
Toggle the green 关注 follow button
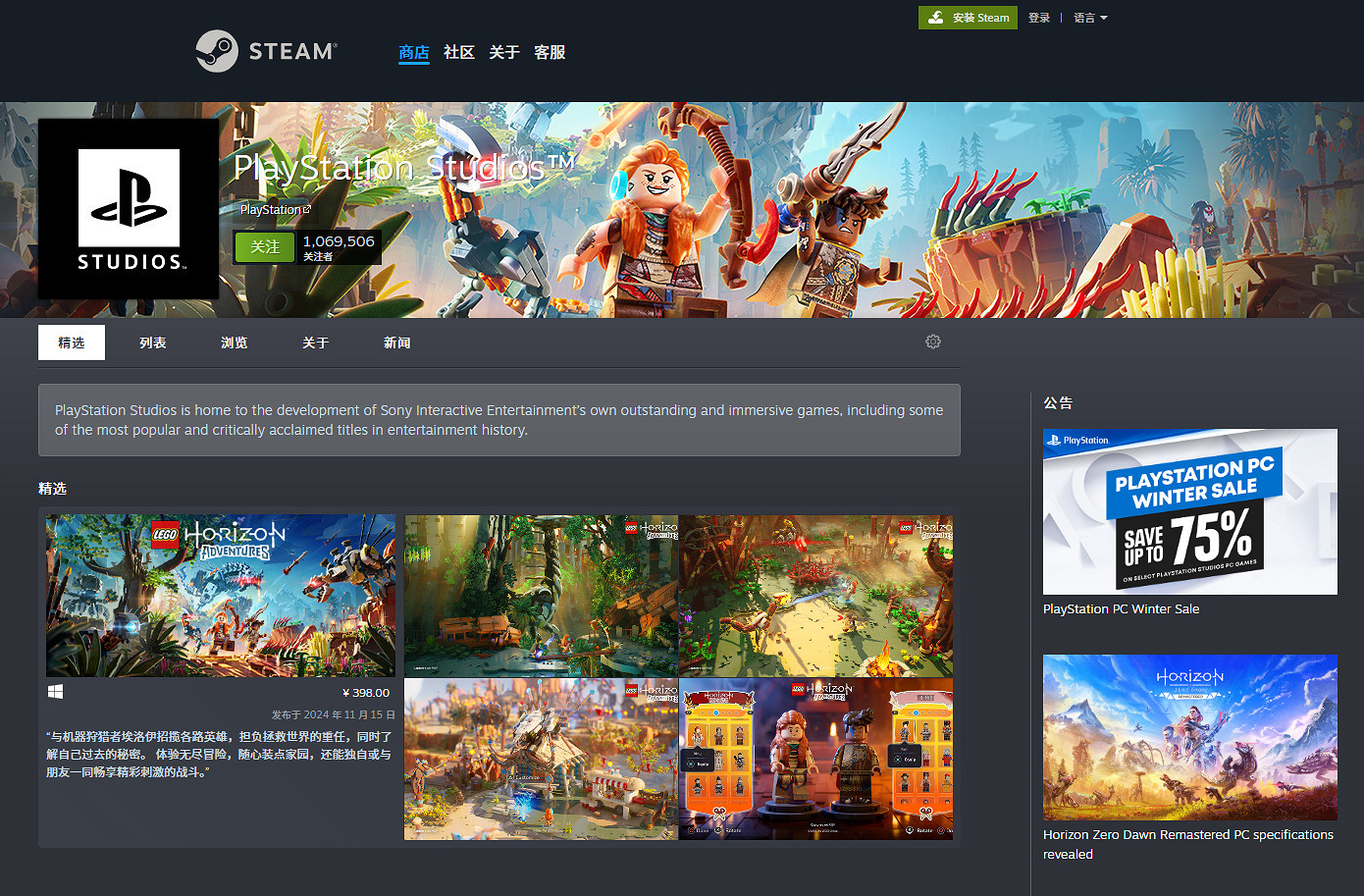tap(264, 247)
